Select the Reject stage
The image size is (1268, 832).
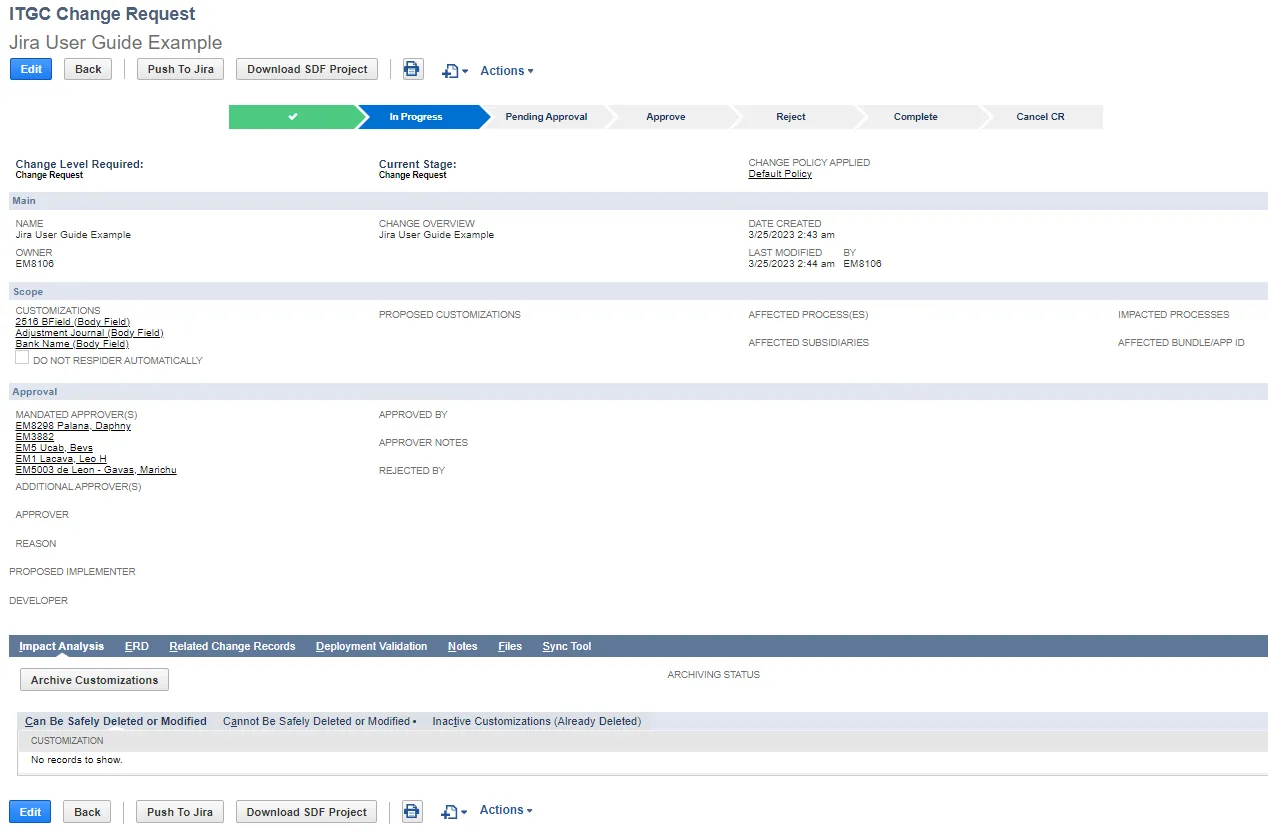pos(791,117)
